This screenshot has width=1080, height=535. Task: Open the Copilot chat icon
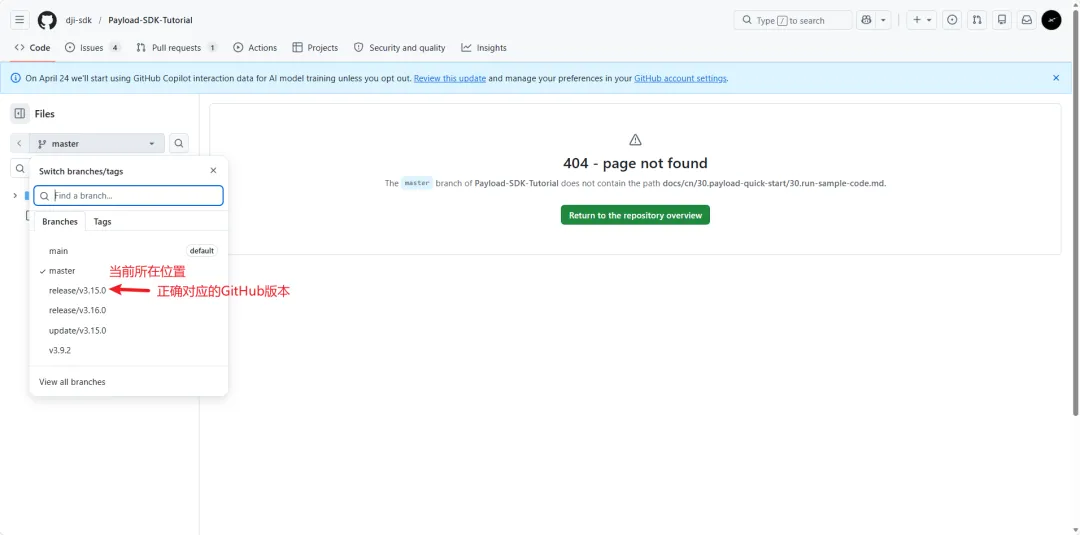click(x=865, y=20)
